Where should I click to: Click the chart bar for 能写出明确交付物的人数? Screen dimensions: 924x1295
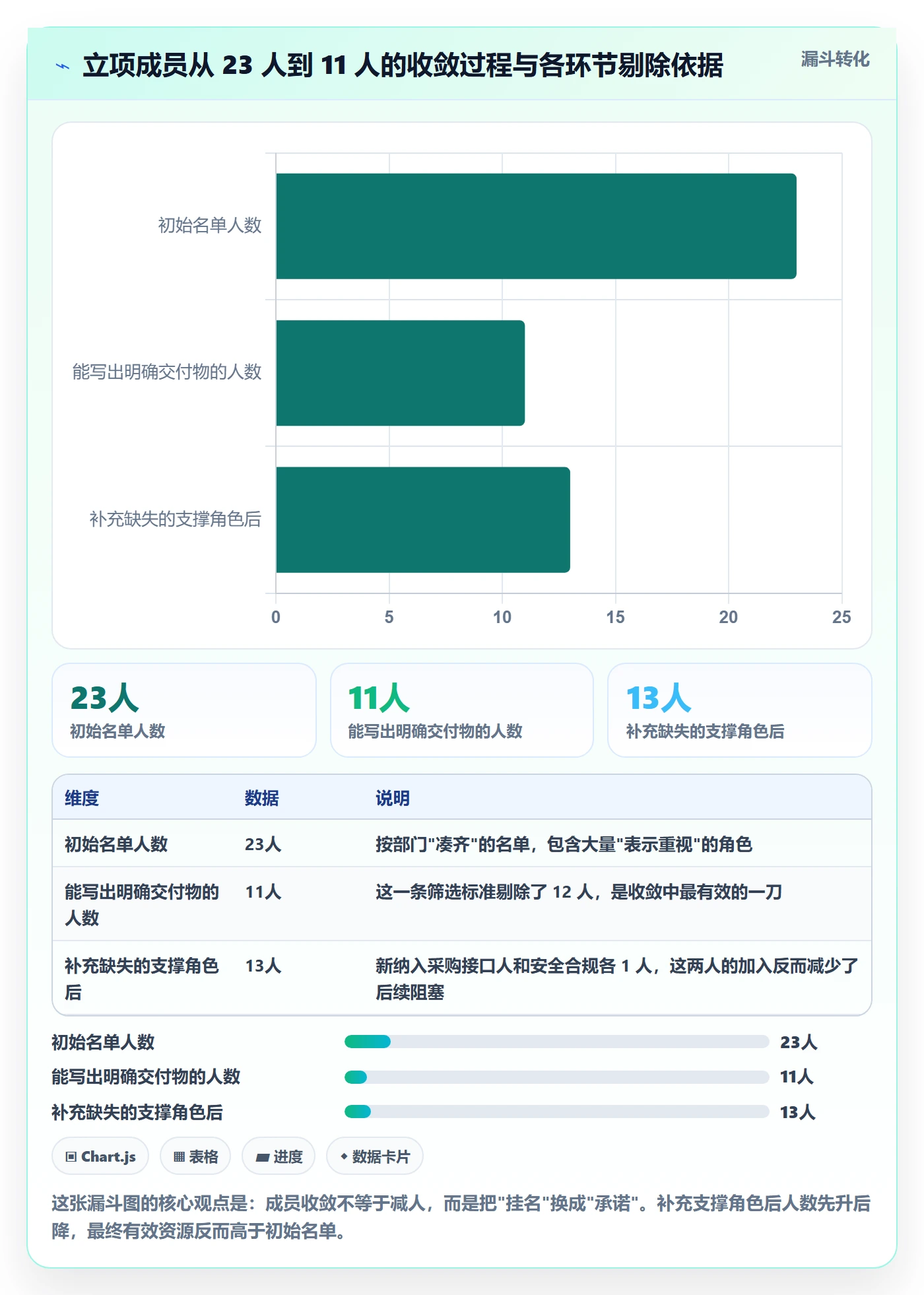point(401,373)
